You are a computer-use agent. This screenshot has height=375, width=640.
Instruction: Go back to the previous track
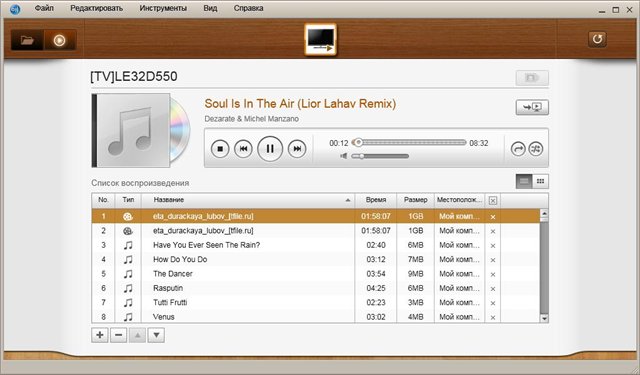[243, 149]
